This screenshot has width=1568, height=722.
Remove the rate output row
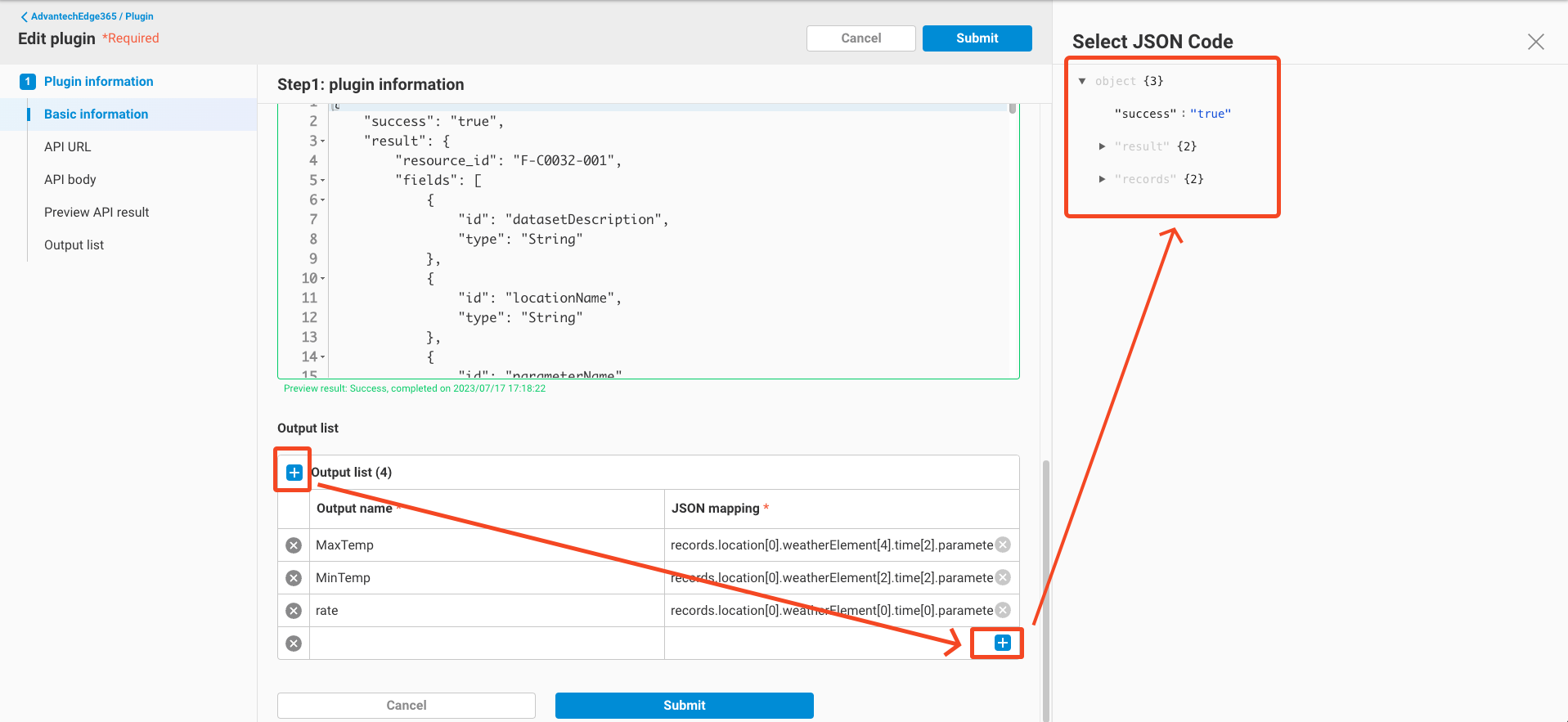pos(294,611)
